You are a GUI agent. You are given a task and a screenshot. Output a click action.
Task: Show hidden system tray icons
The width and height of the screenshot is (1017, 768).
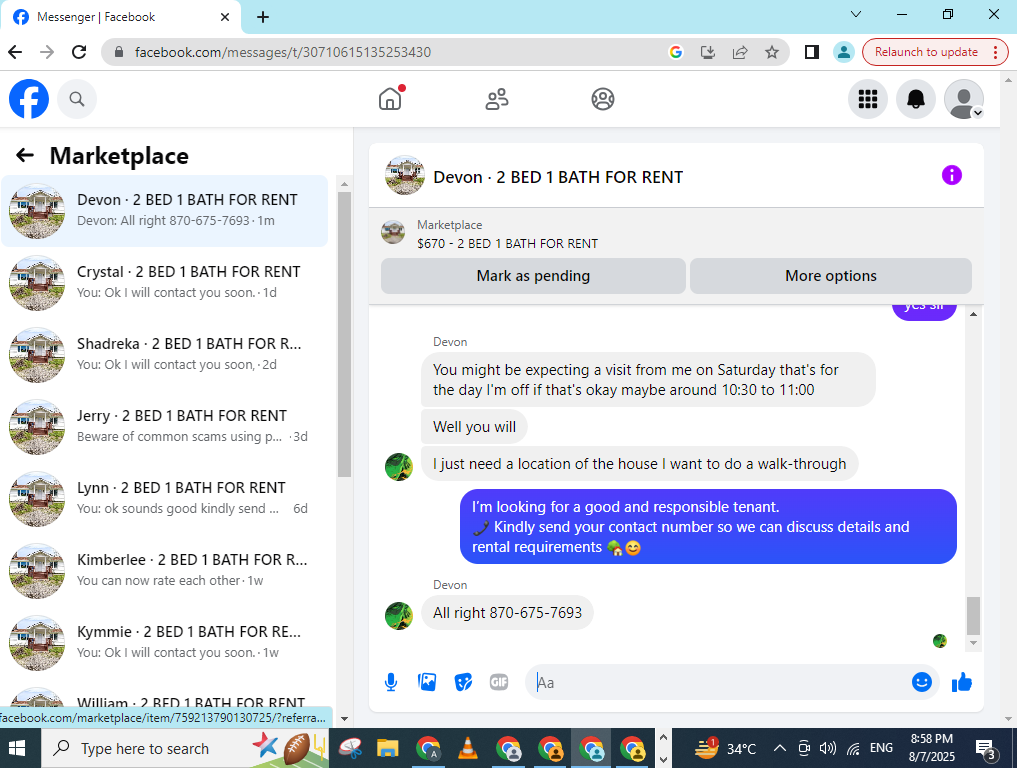pyautogui.click(x=780, y=749)
